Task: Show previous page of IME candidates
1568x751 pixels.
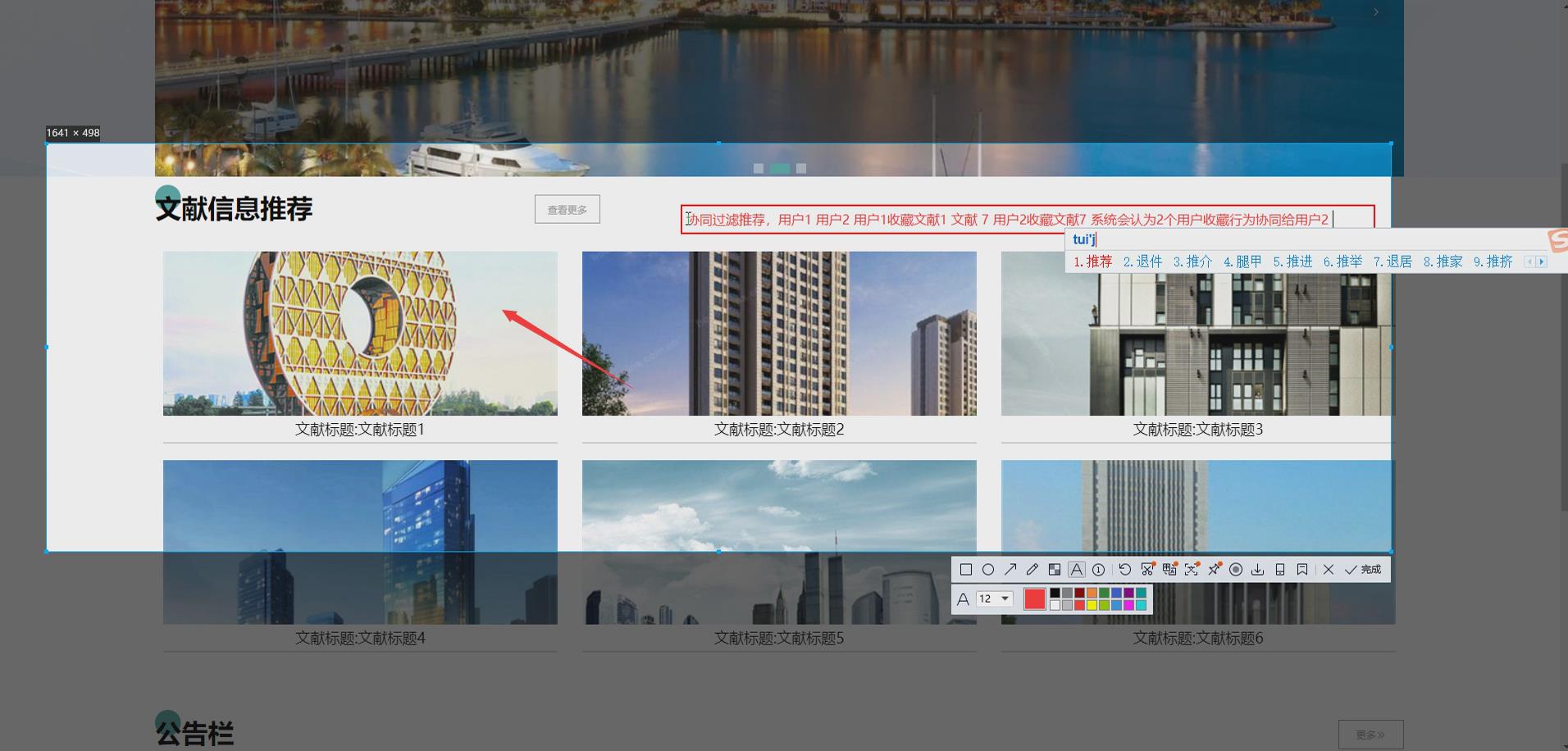Action: click(x=1529, y=262)
